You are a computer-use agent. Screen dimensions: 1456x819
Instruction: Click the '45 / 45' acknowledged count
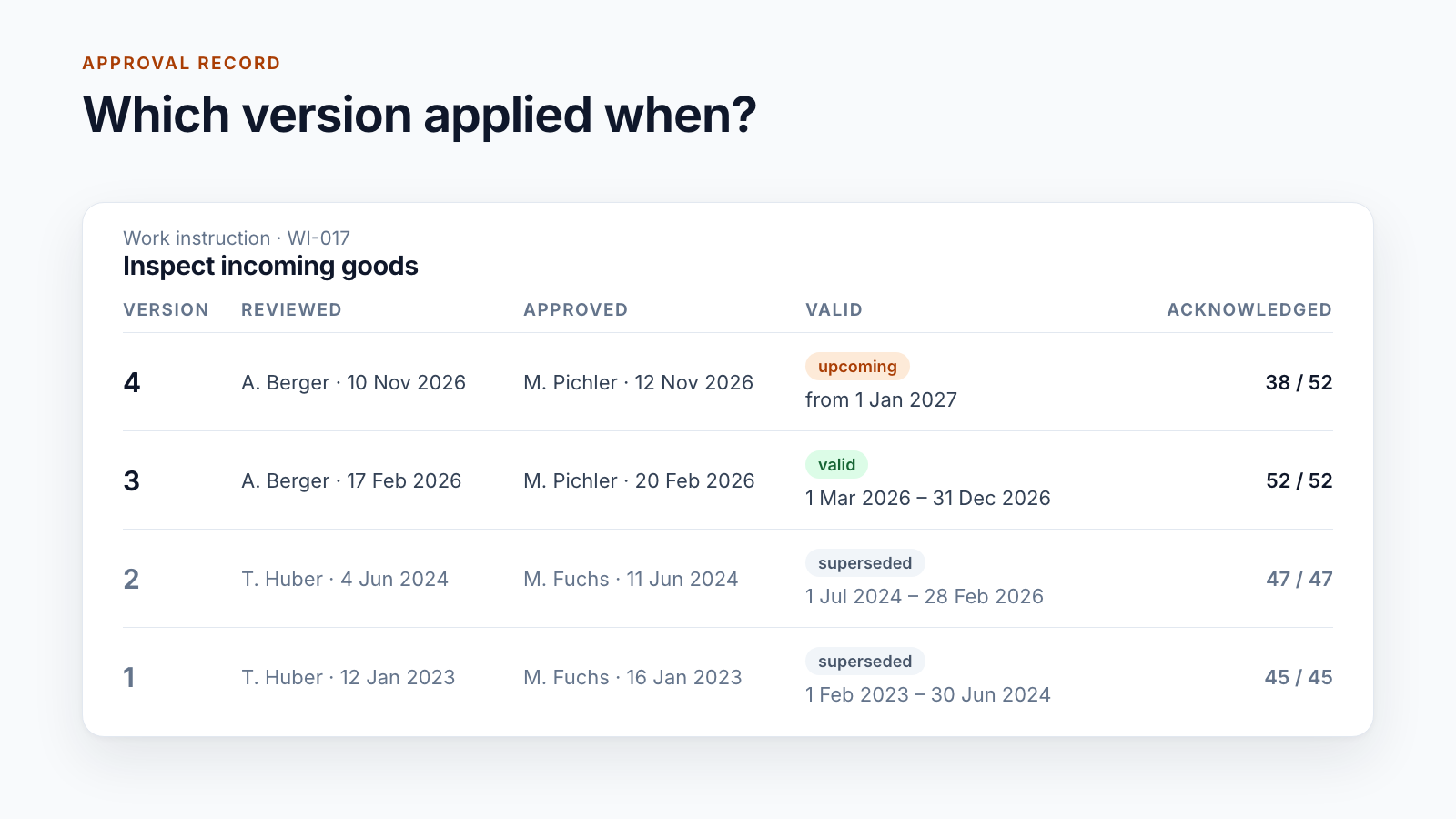(1299, 677)
